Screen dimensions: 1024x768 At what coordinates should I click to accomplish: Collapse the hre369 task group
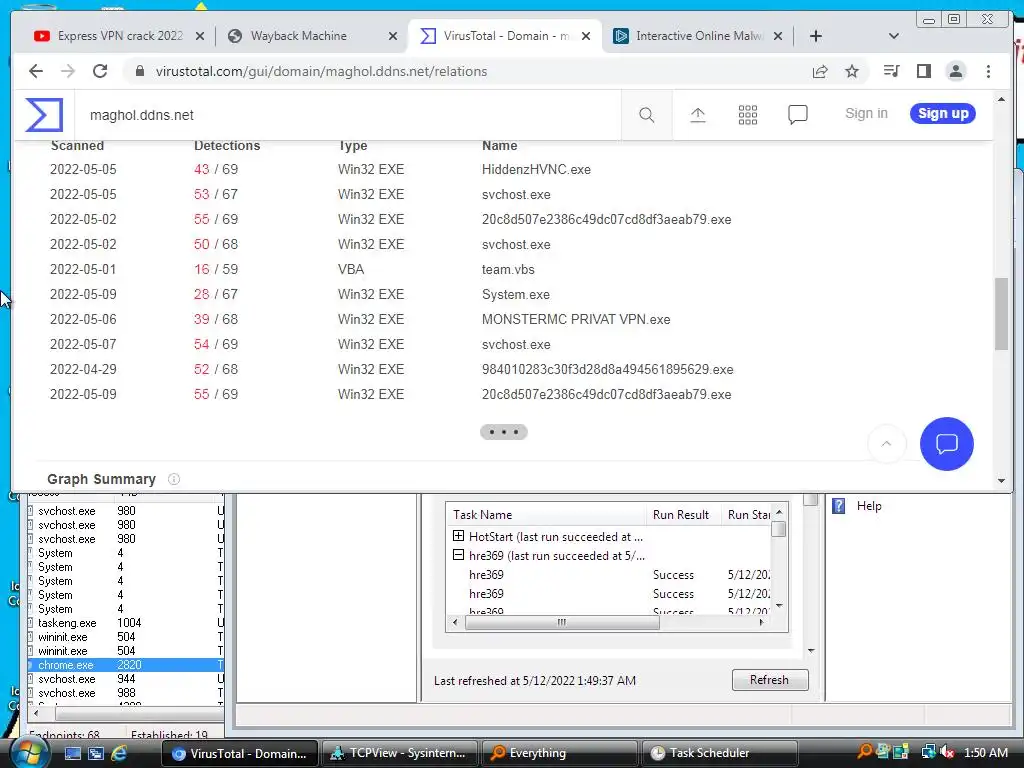458,555
